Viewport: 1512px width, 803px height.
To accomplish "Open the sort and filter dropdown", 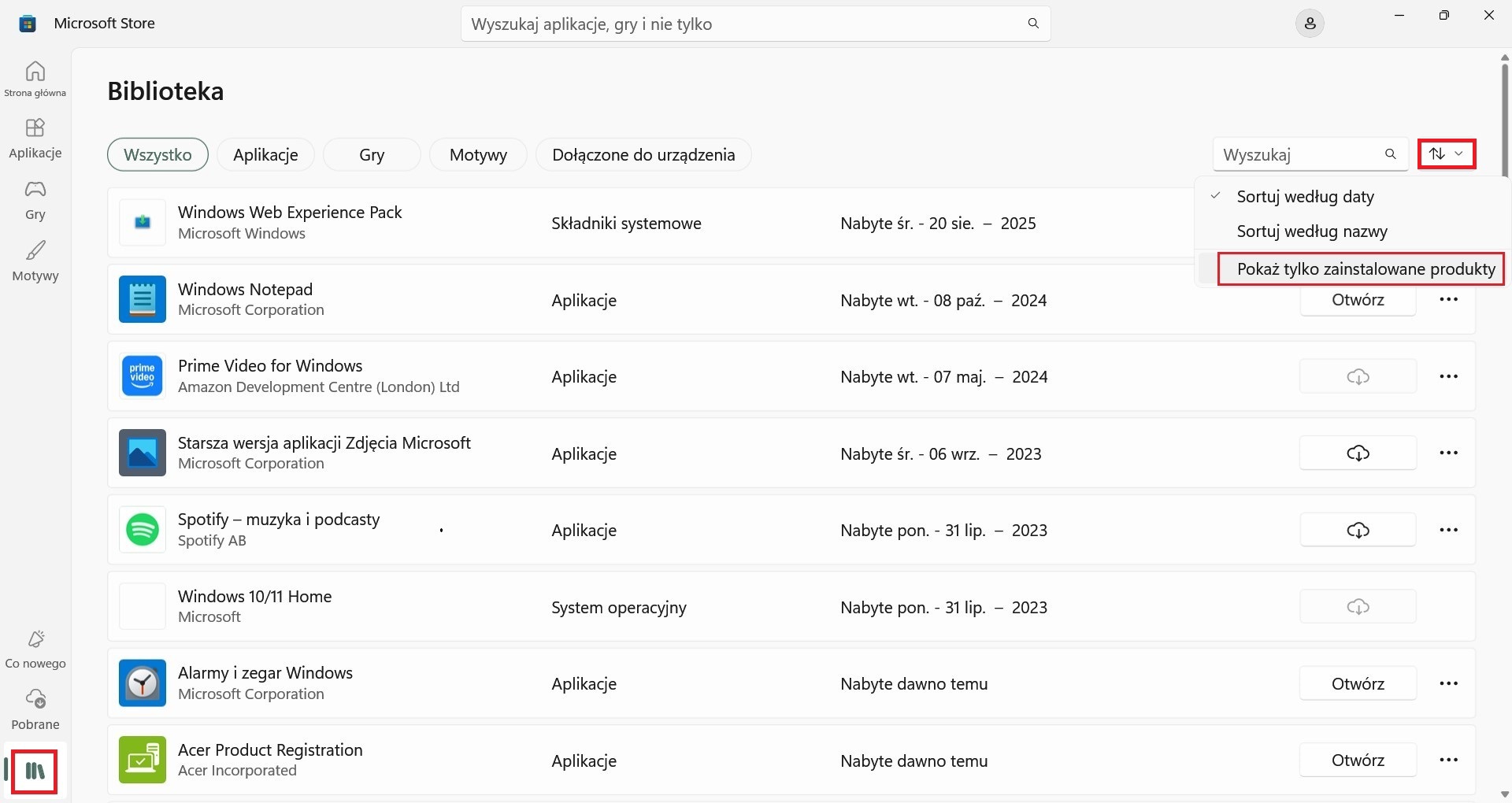I will click(x=1447, y=154).
